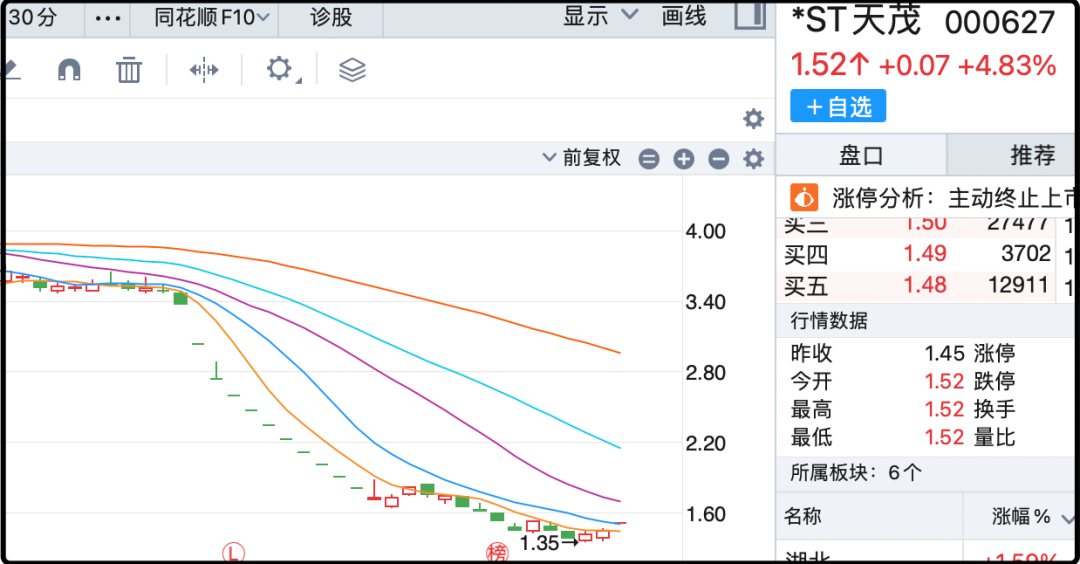
Task: Click the 最高 value 1.52
Action: [x=944, y=410]
